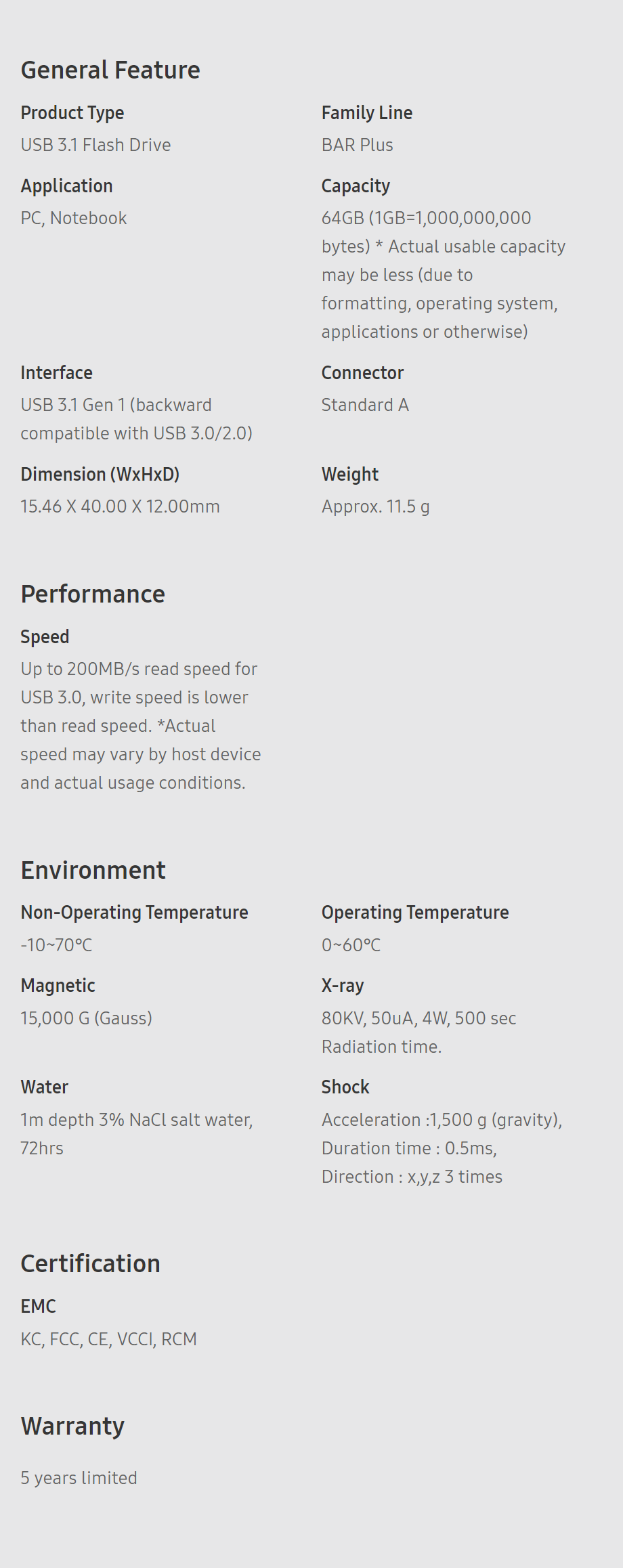This screenshot has height=1568, width=623.
Task: Select the Family Line label
Action: tap(367, 113)
